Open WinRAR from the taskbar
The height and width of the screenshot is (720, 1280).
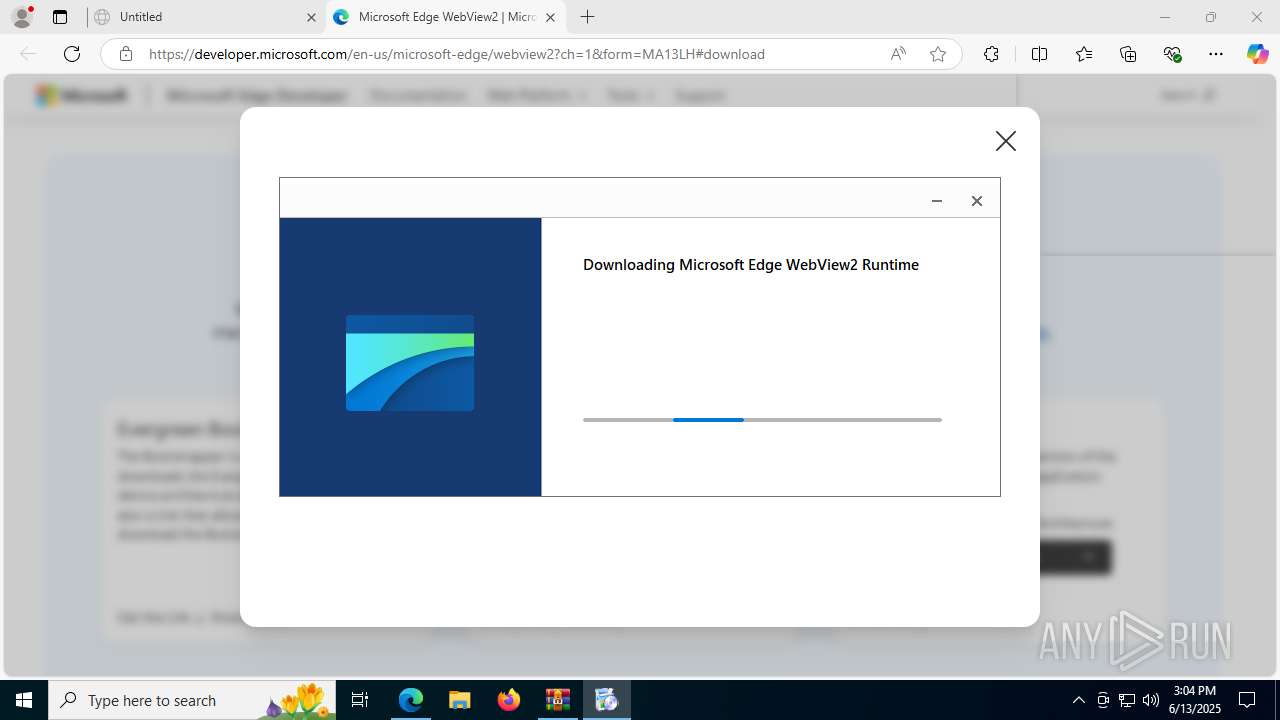[x=557, y=700]
